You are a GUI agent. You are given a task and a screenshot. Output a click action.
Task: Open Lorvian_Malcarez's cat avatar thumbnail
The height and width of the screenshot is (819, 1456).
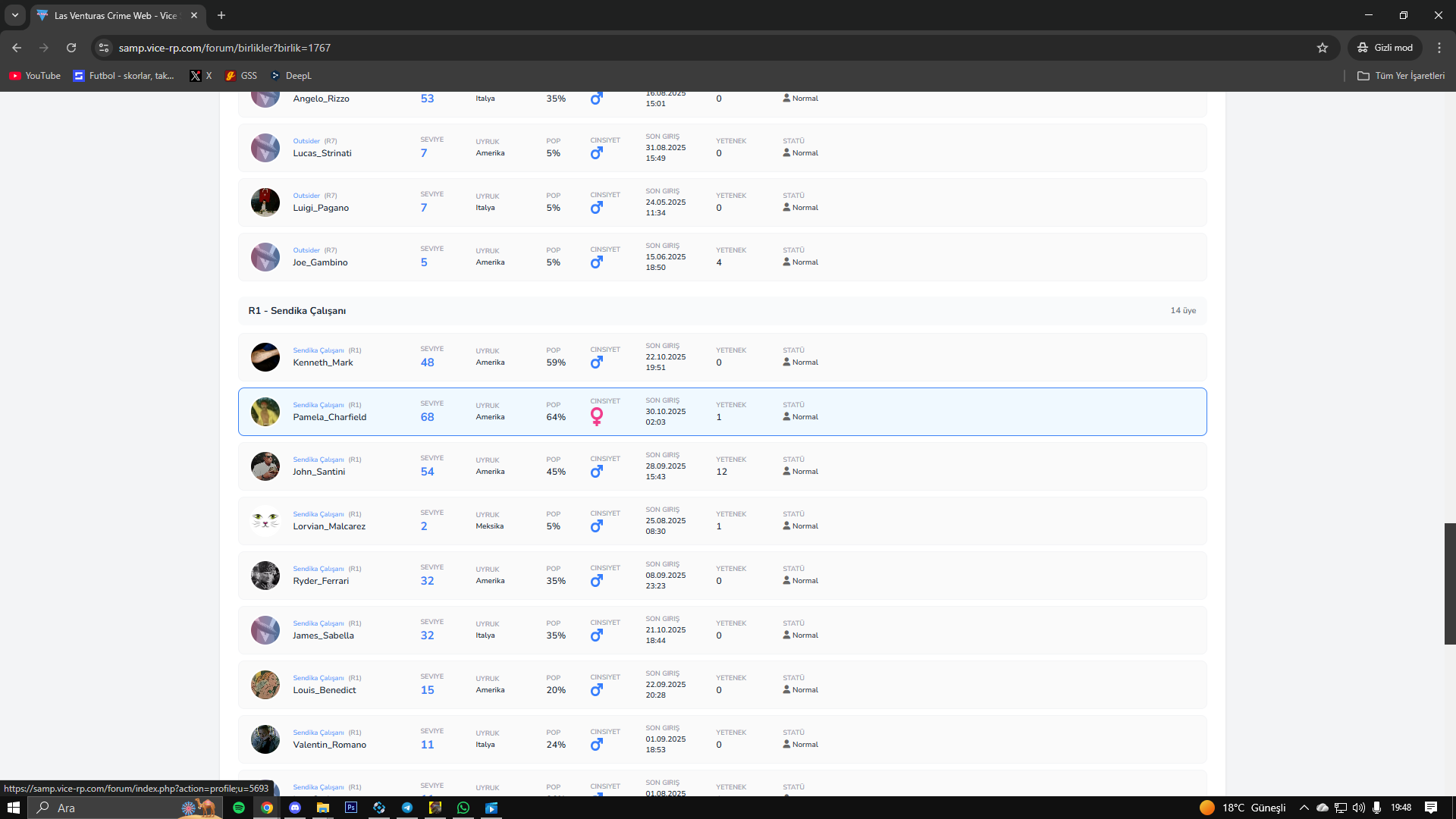coord(265,521)
